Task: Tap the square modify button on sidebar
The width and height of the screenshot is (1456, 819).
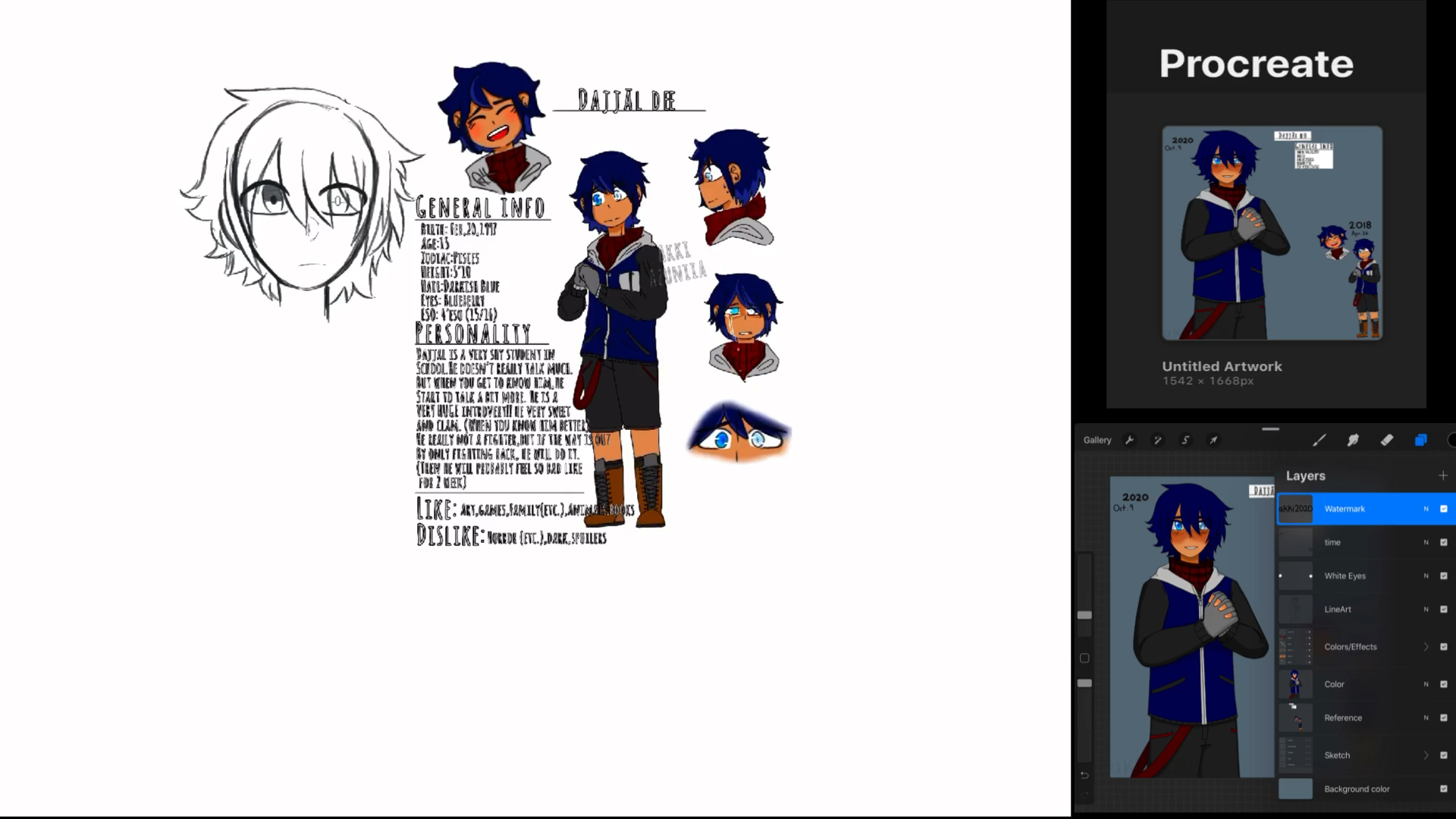Action: pyautogui.click(x=1084, y=658)
